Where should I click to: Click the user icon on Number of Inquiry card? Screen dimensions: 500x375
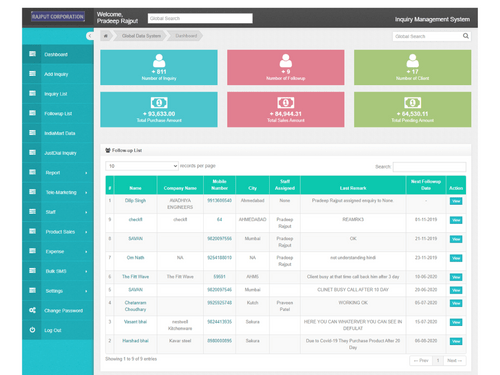159,61
